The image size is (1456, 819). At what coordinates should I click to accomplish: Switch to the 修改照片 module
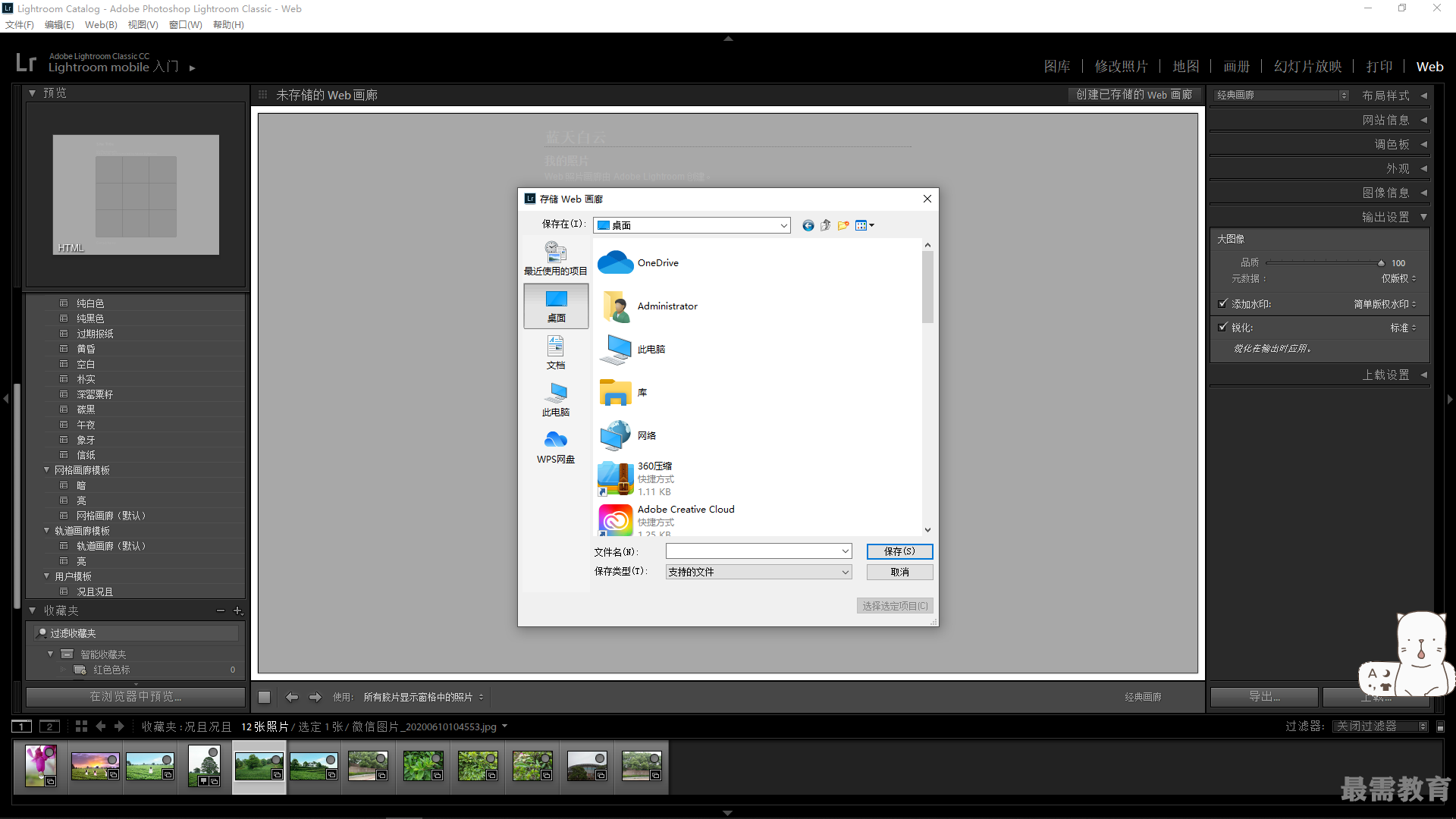pyautogui.click(x=1121, y=67)
